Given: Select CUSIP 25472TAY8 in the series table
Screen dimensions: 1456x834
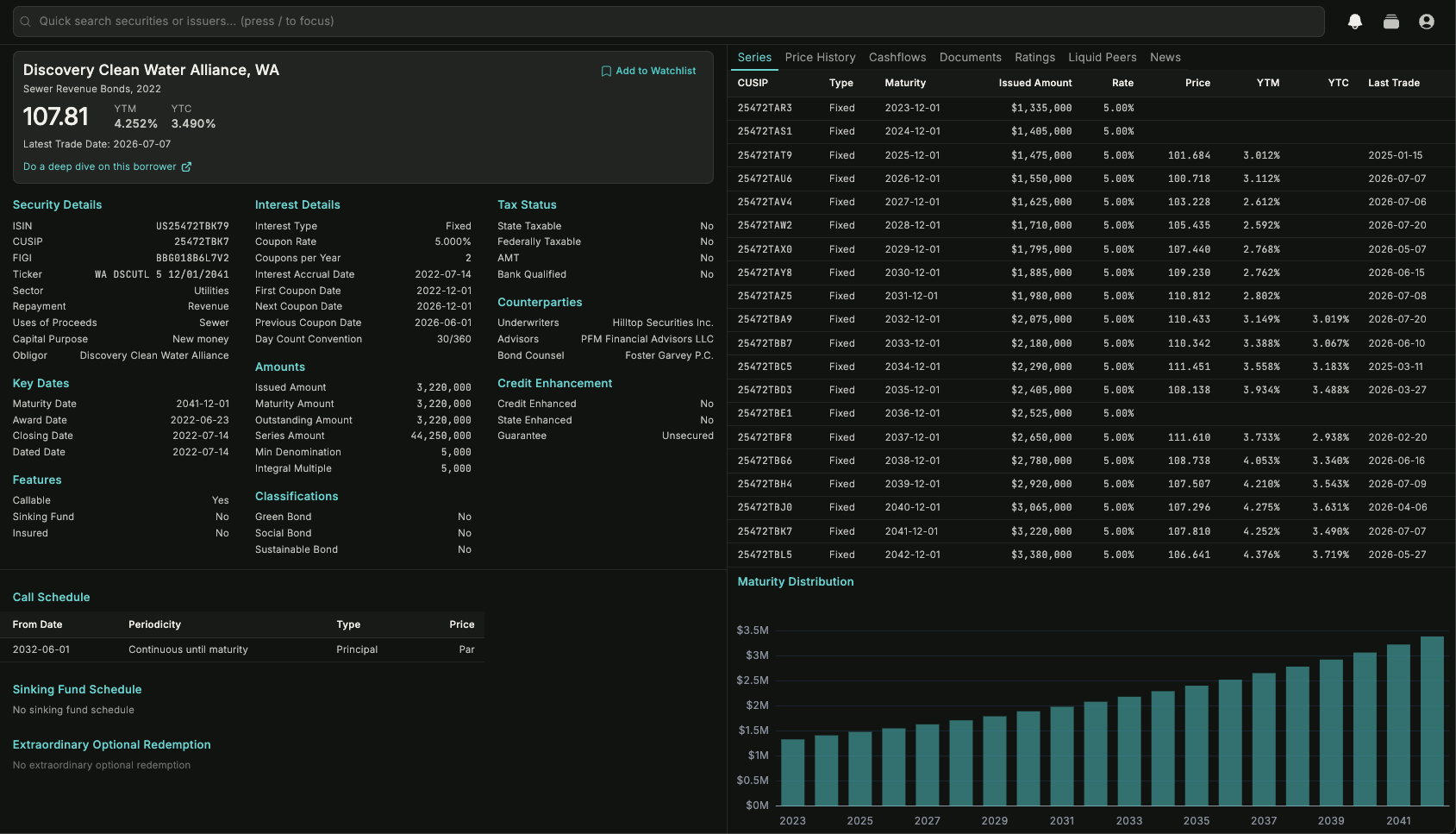Looking at the screenshot, I should (765, 273).
